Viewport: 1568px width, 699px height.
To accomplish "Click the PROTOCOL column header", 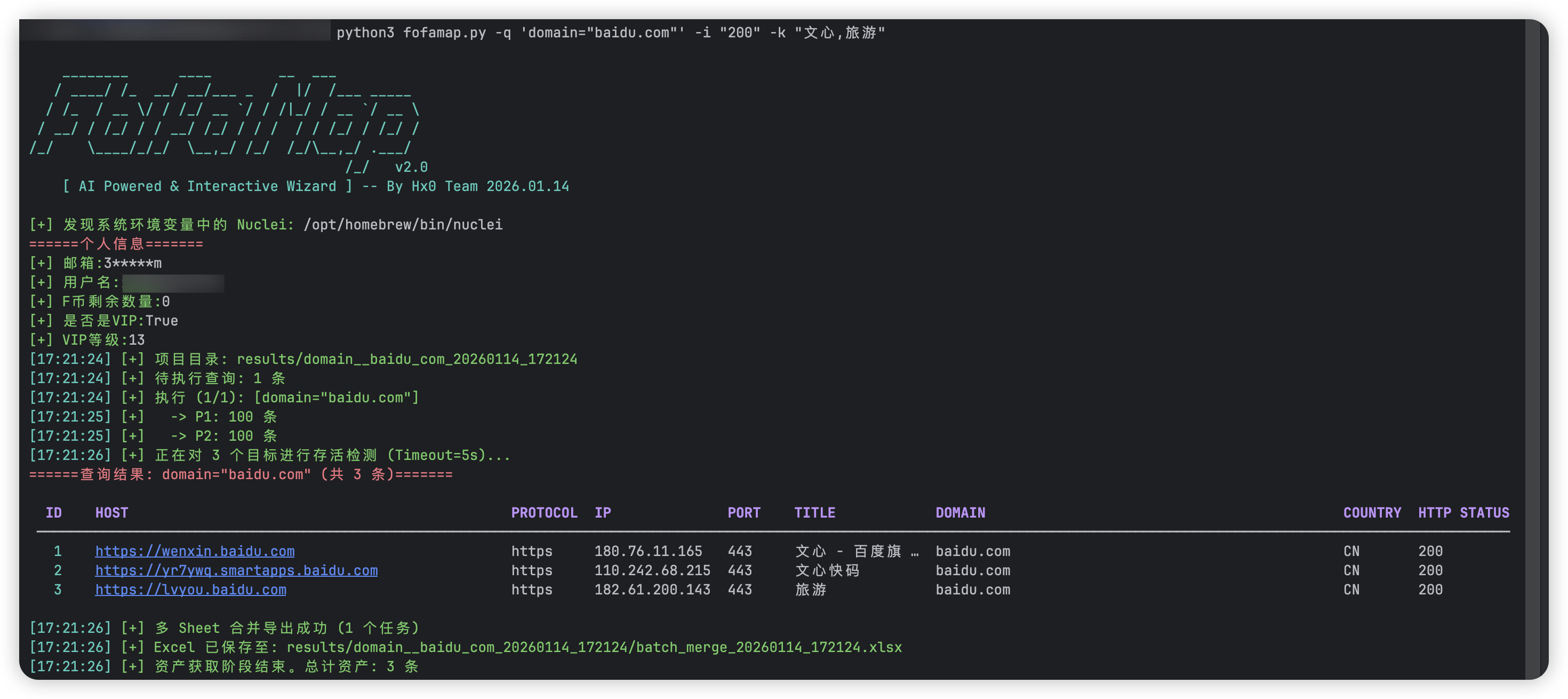I will pyautogui.click(x=543, y=513).
